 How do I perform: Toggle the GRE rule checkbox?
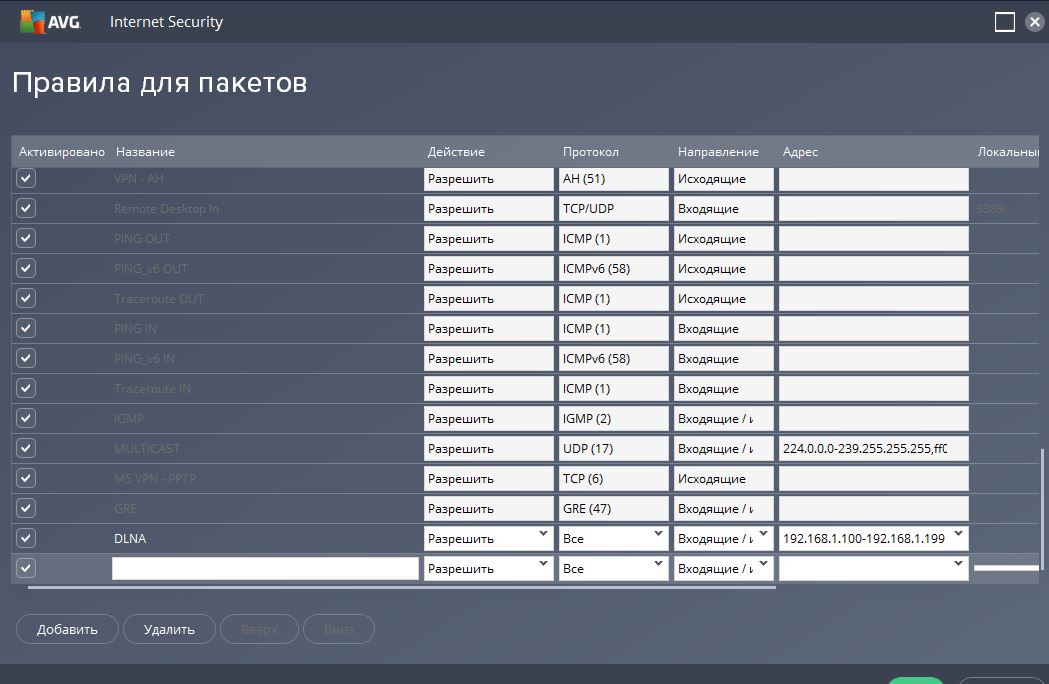(x=26, y=508)
